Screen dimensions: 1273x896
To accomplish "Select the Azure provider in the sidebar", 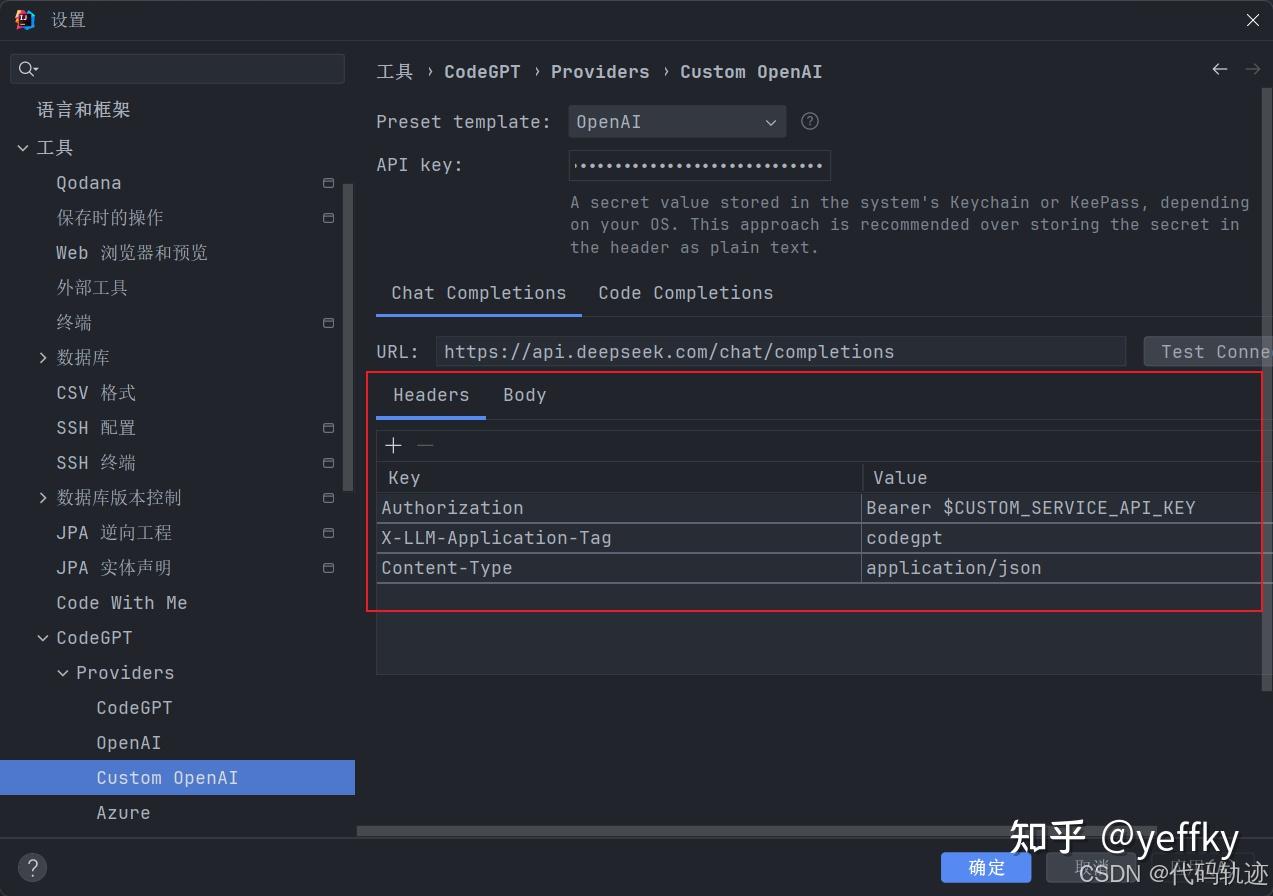I will click(123, 812).
